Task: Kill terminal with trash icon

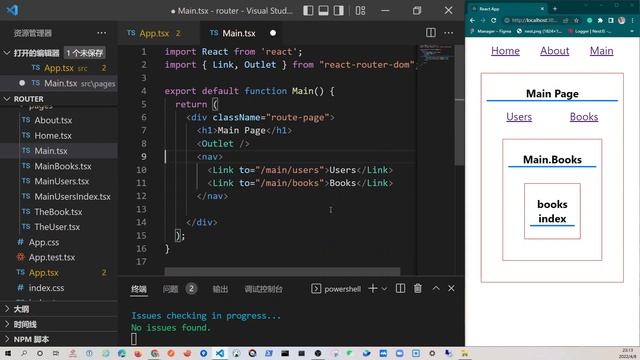Action: [x=418, y=289]
